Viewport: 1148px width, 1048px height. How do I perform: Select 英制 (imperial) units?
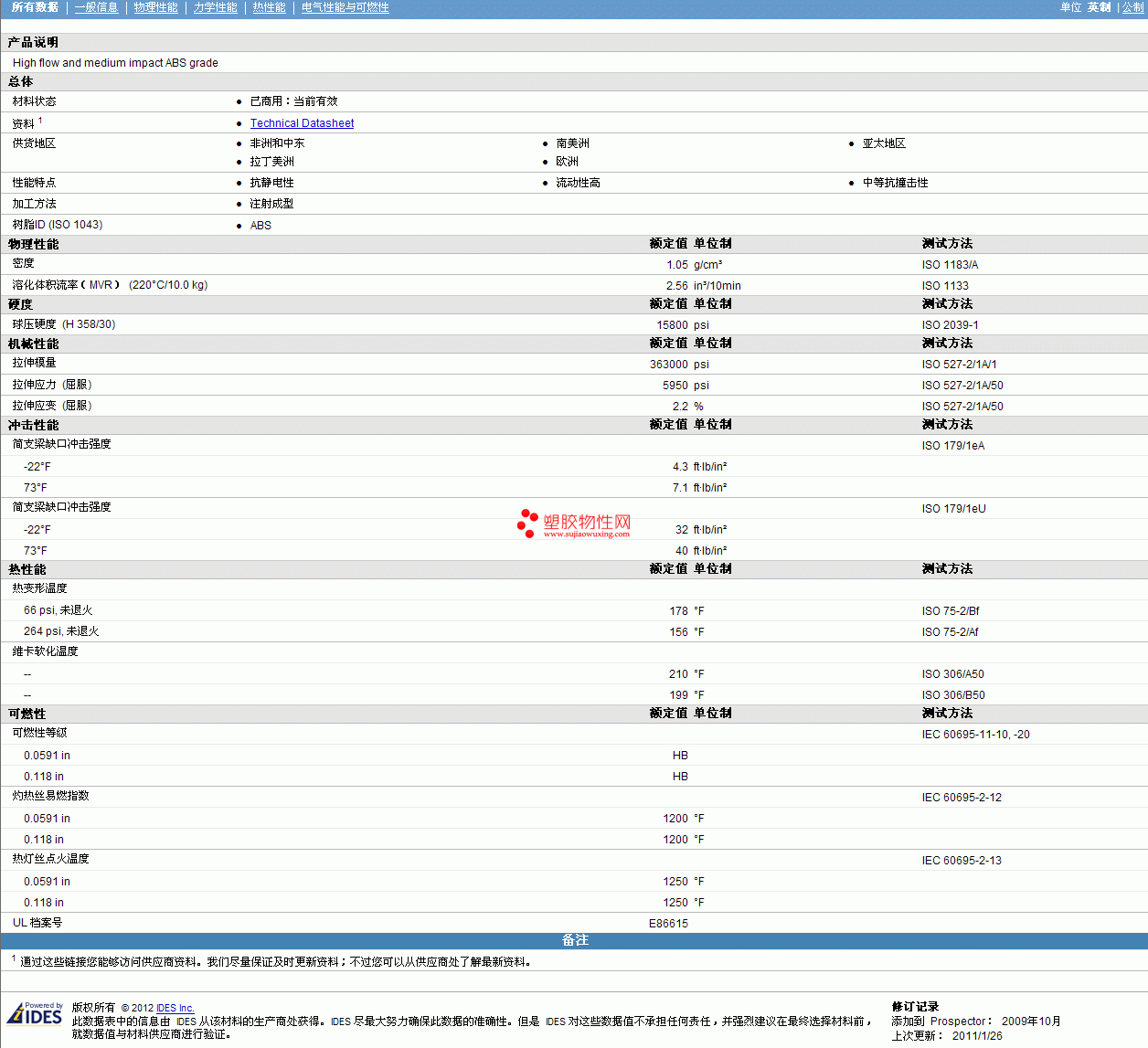point(1099,7)
